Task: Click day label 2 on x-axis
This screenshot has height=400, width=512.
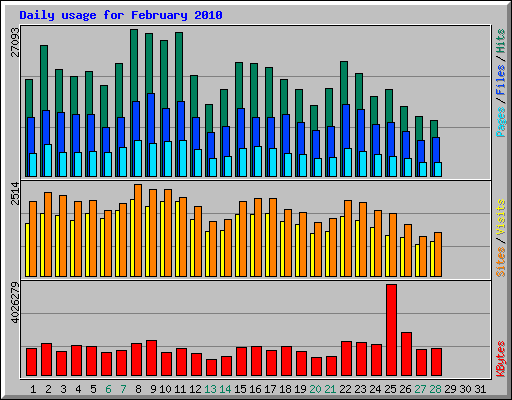Action: pos(48,389)
